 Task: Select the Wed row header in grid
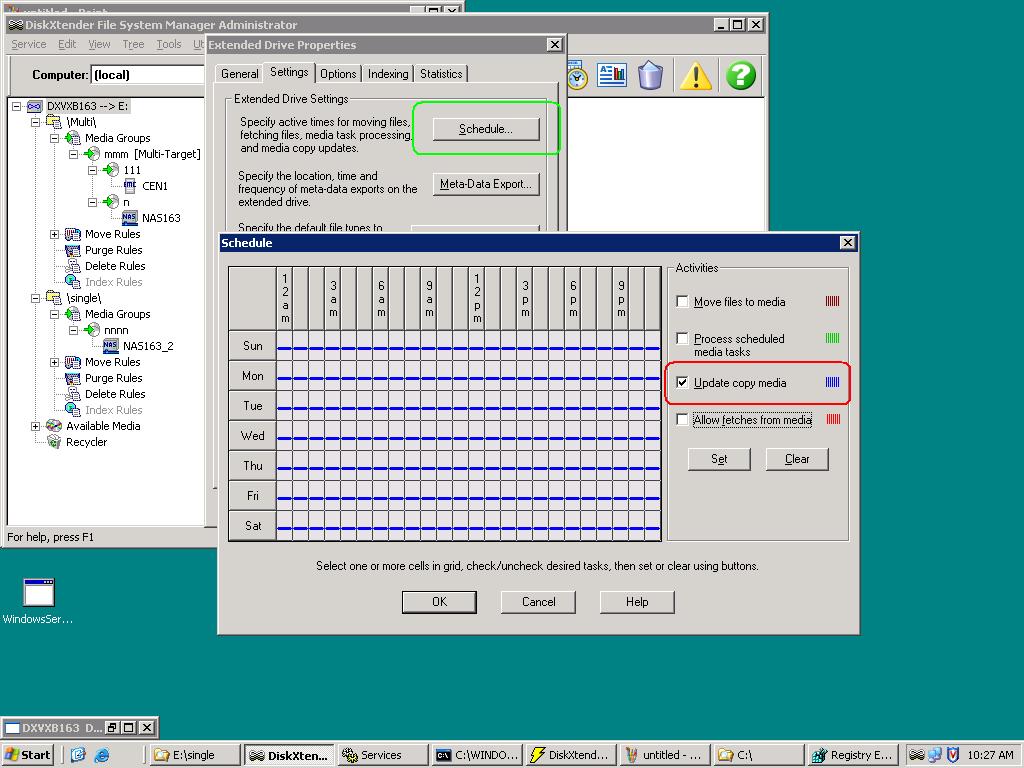point(253,436)
